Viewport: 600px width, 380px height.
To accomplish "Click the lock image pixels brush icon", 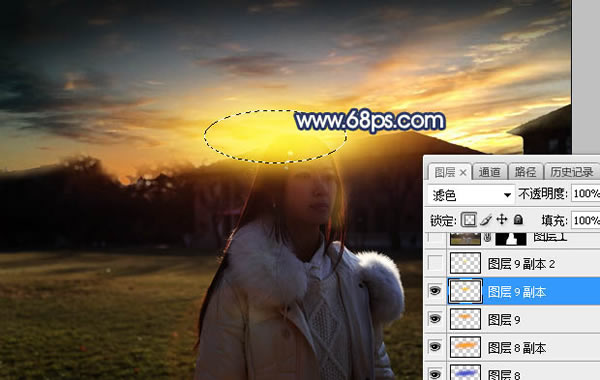I will click(x=486, y=220).
